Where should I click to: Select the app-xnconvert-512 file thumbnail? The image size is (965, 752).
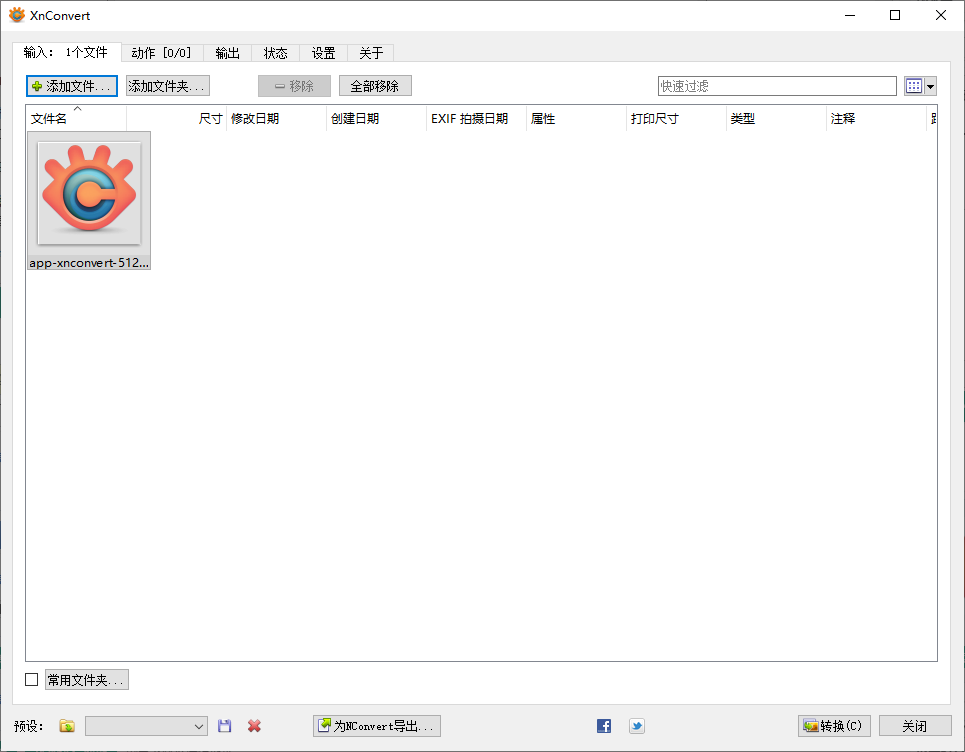click(x=88, y=192)
